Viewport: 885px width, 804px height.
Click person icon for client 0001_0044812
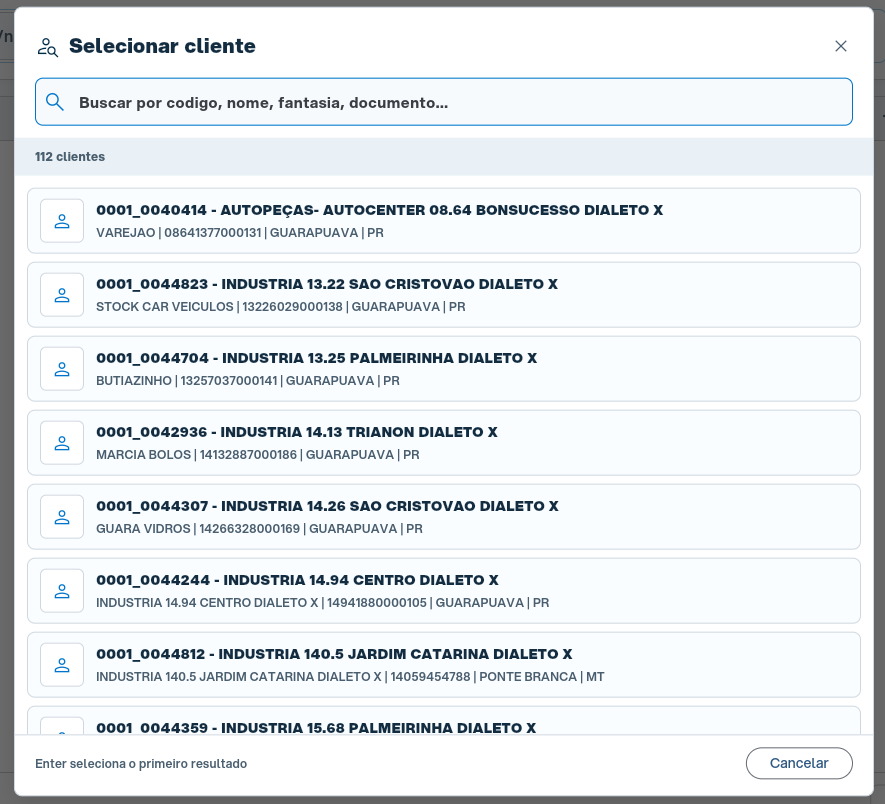pos(62,665)
